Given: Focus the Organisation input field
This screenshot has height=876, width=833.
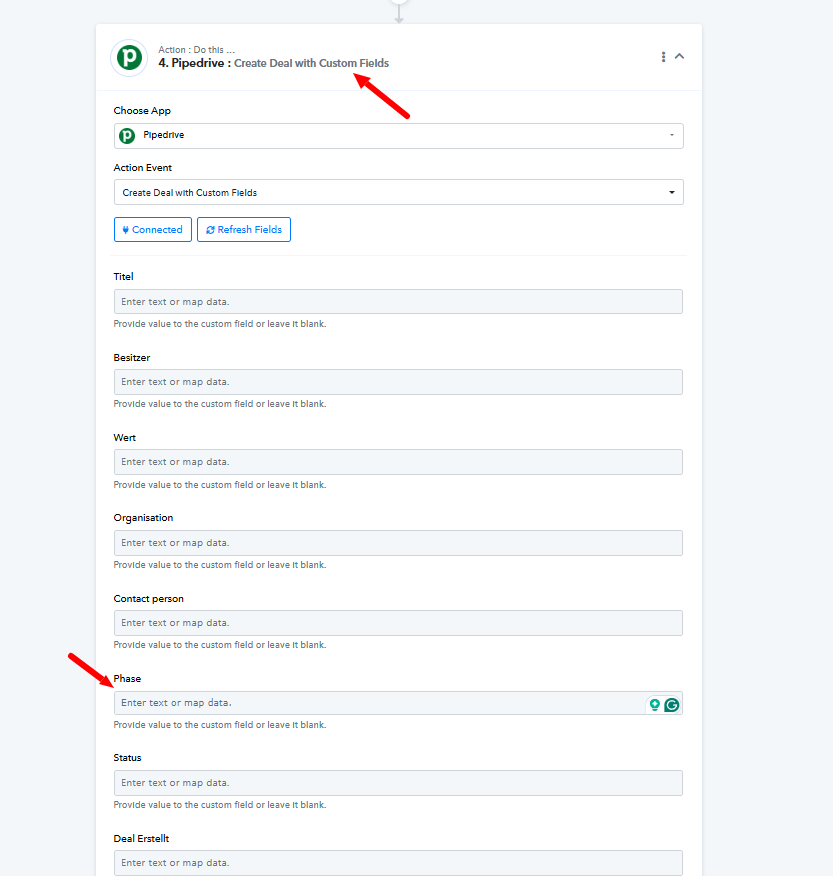Looking at the screenshot, I should click(398, 543).
